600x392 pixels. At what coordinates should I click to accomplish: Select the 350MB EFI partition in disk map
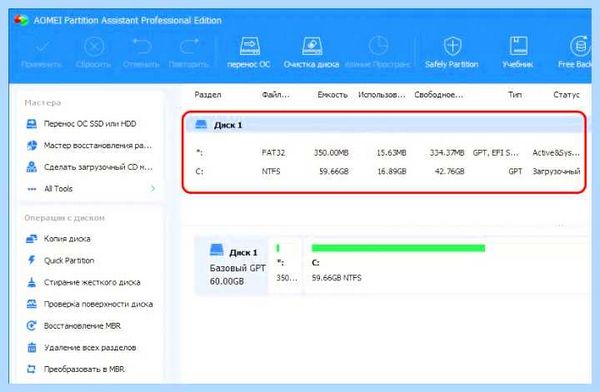click(286, 266)
